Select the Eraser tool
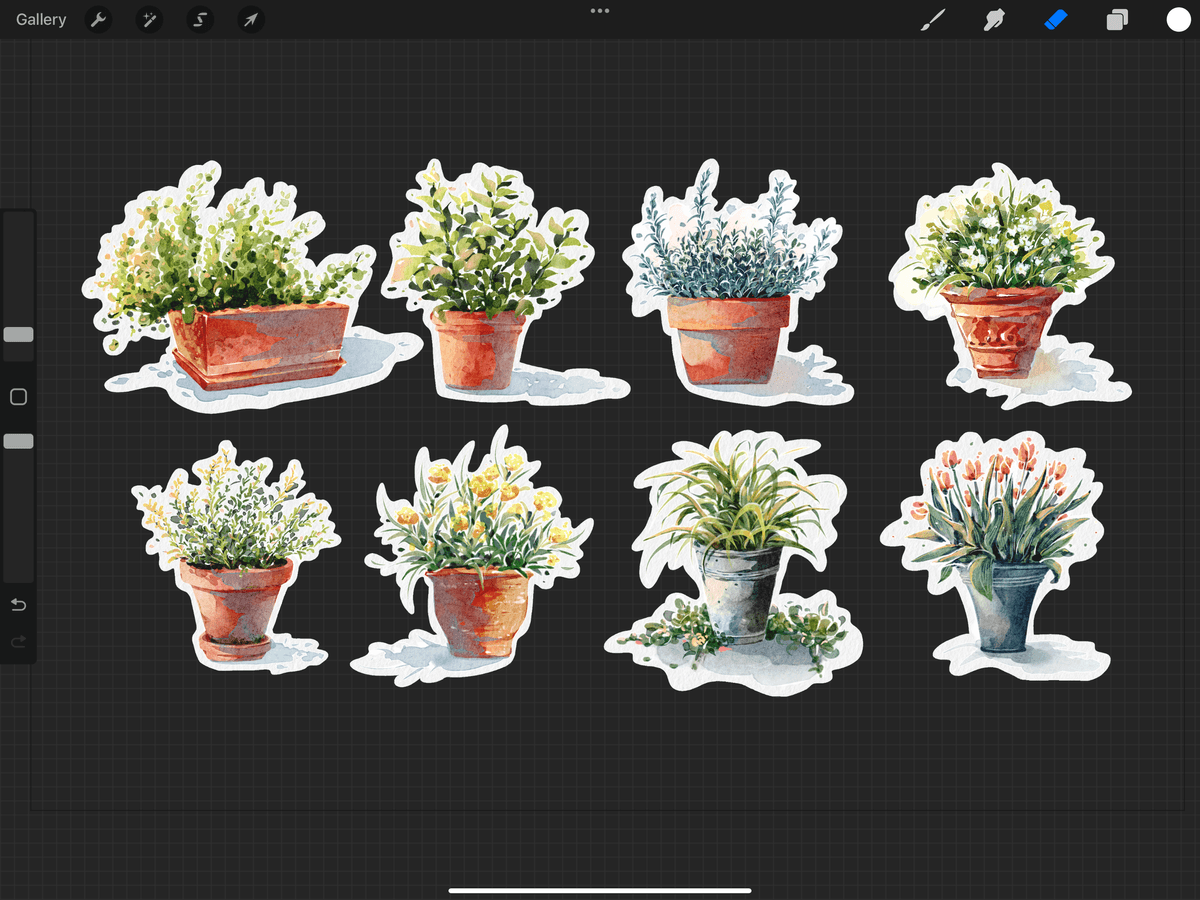The width and height of the screenshot is (1200, 900). pos(1056,20)
